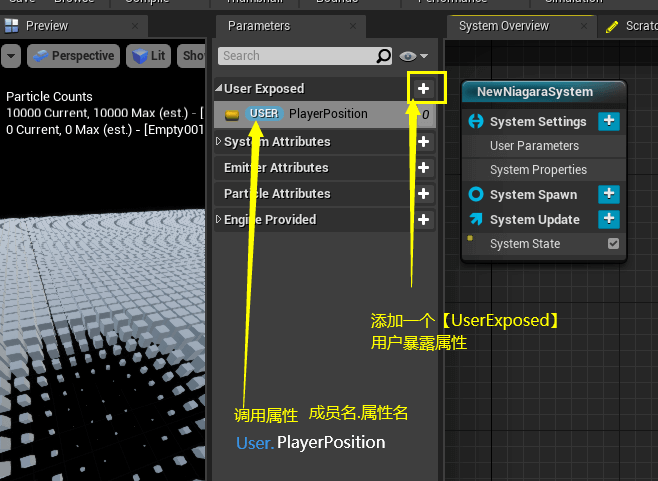Expand the Engine Provided section
The height and width of the screenshot is (481, 658).
point(218,220)
